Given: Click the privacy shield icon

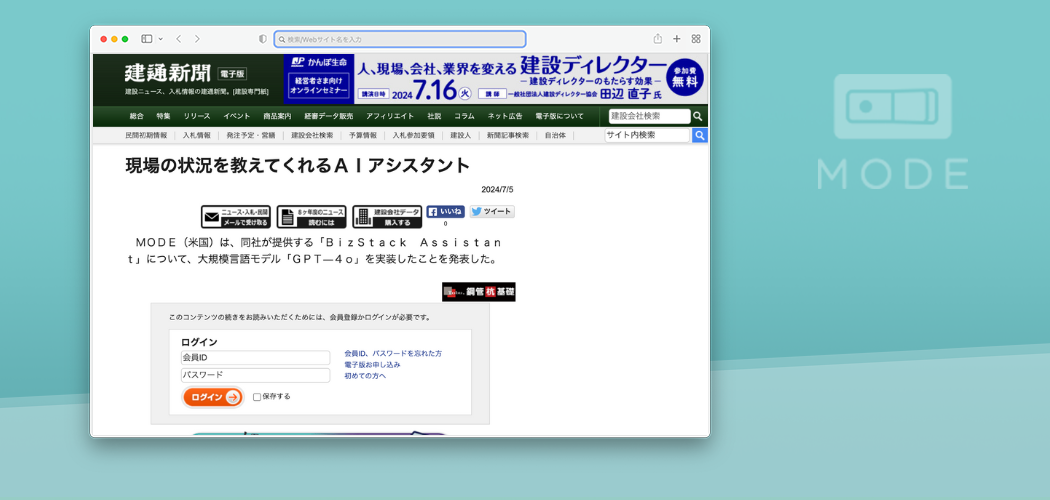Looking at the screenshot, I should (x=263, y=39).
